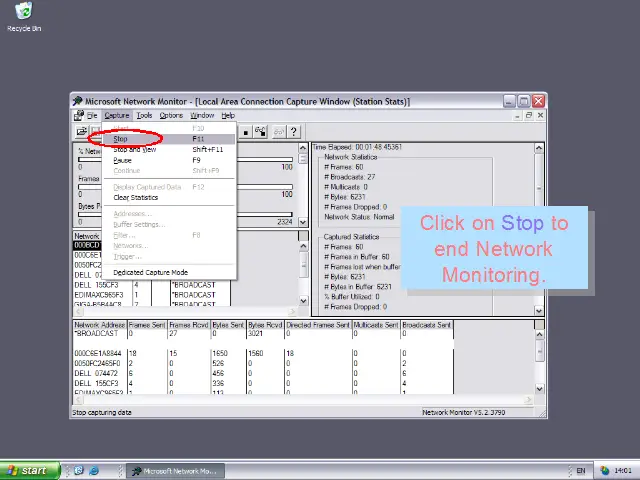Click the glasses Display Captured Data toolbar icon
Image resolution: width=640 pixels, height=480 pixels.
(x=279, y=132)
